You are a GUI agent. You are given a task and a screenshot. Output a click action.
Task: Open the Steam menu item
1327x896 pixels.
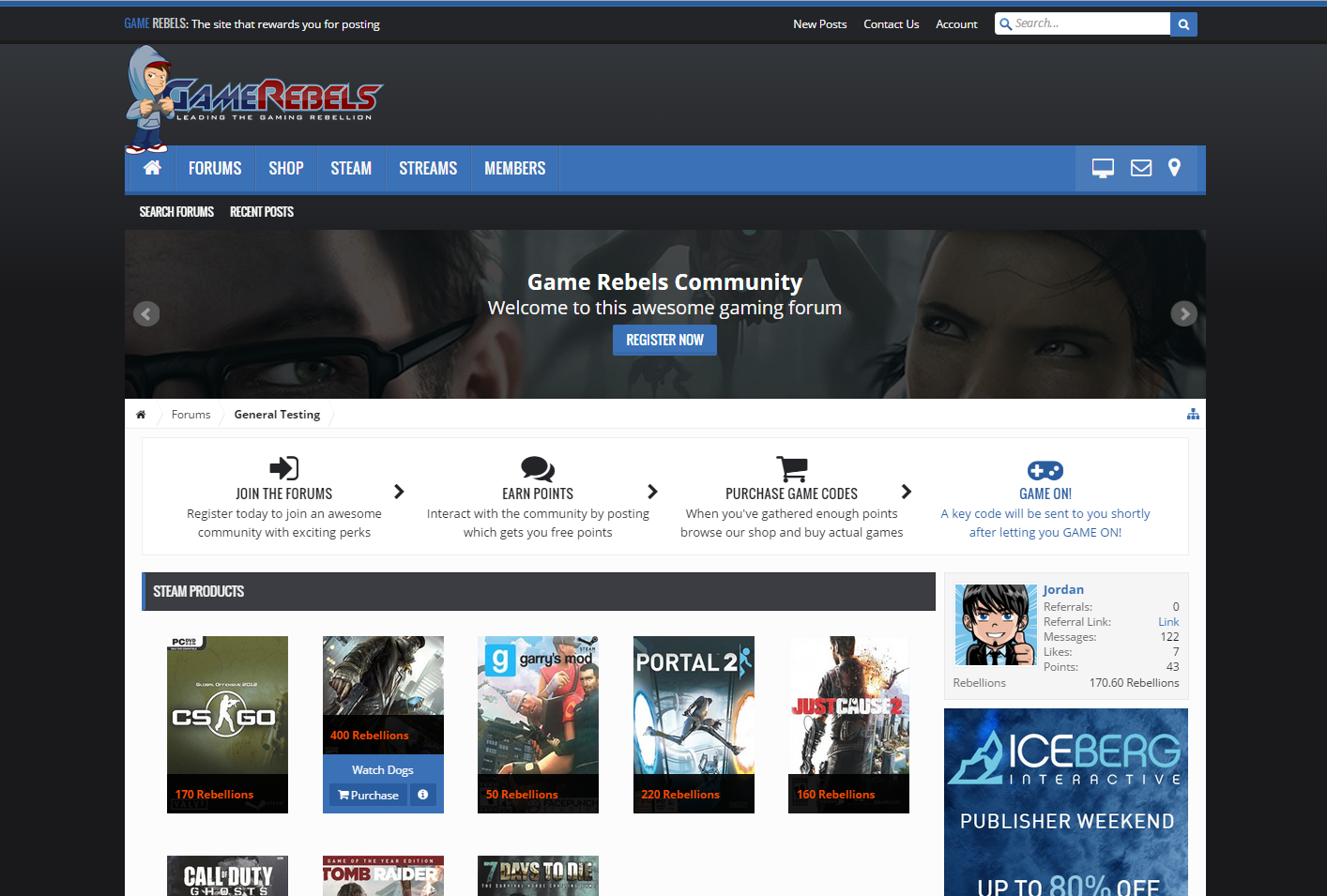351,169
